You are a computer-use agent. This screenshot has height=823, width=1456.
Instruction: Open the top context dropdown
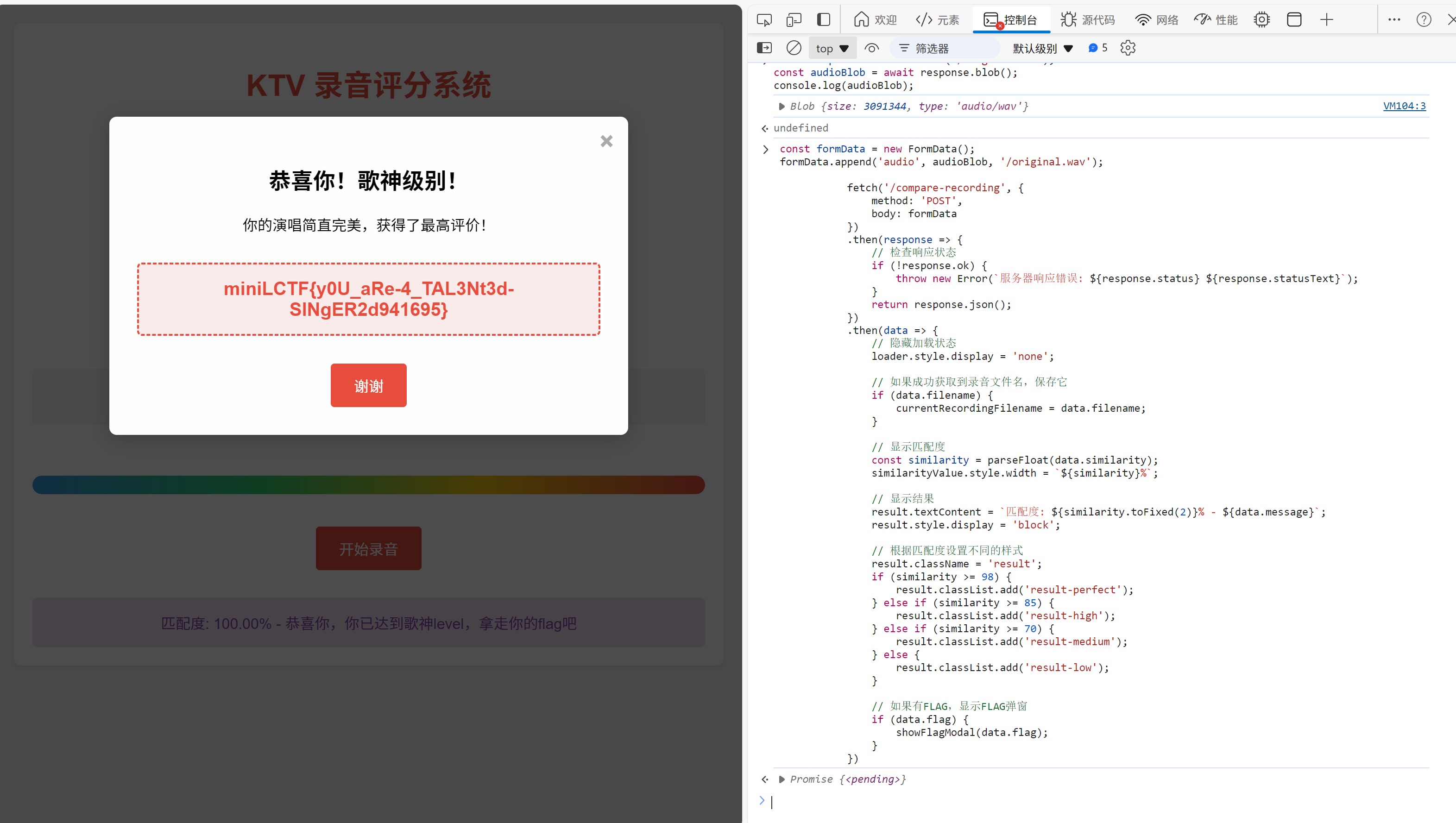pos(832,49)
